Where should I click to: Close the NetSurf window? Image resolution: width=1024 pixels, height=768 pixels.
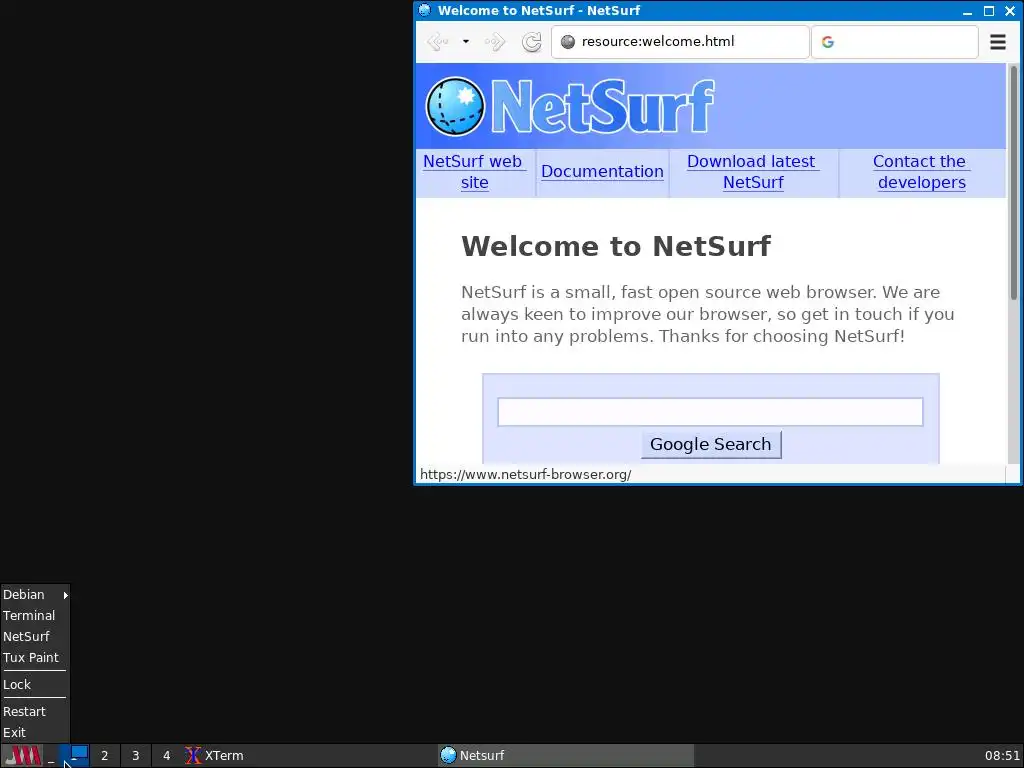pyautogui.click(x=1010, y=11)
